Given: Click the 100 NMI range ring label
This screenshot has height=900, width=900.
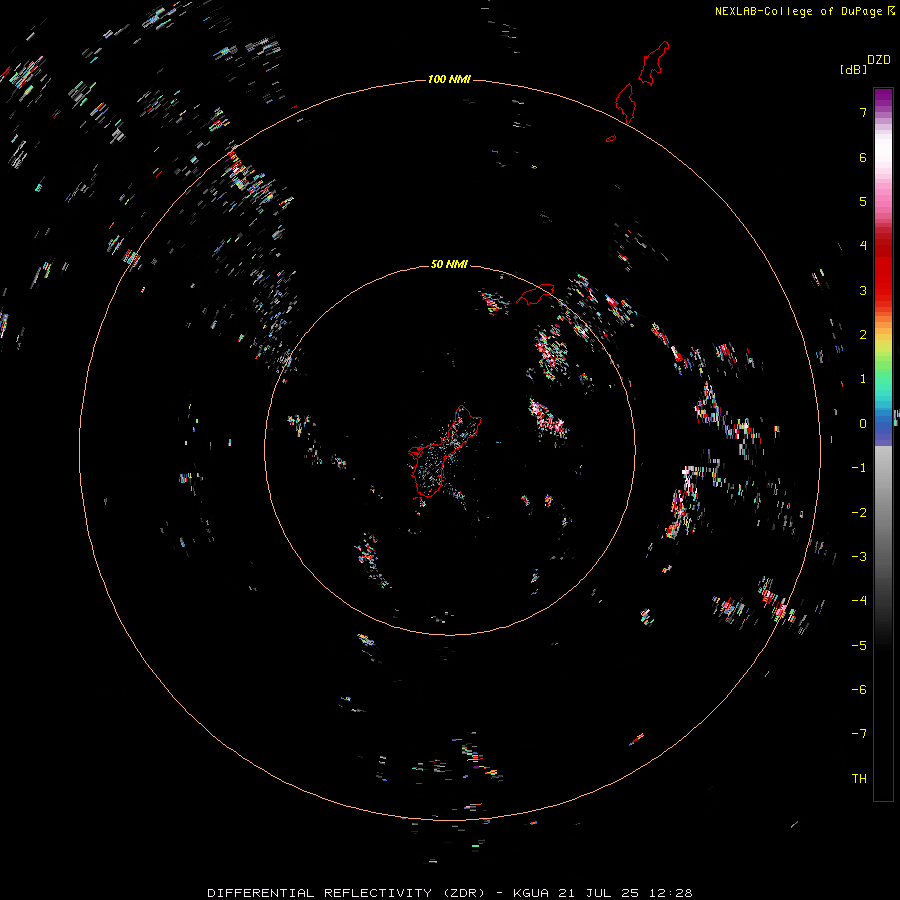Looking at the screenshot, I should [449, 79].
